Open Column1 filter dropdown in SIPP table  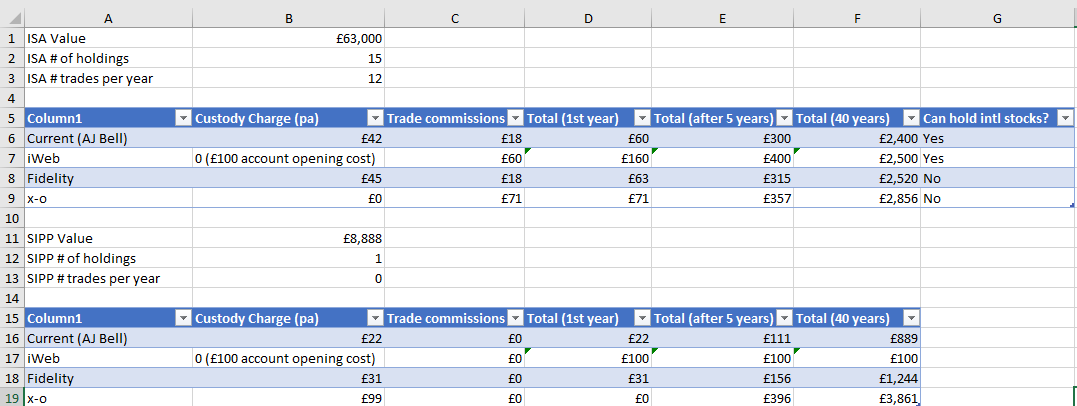183,318
